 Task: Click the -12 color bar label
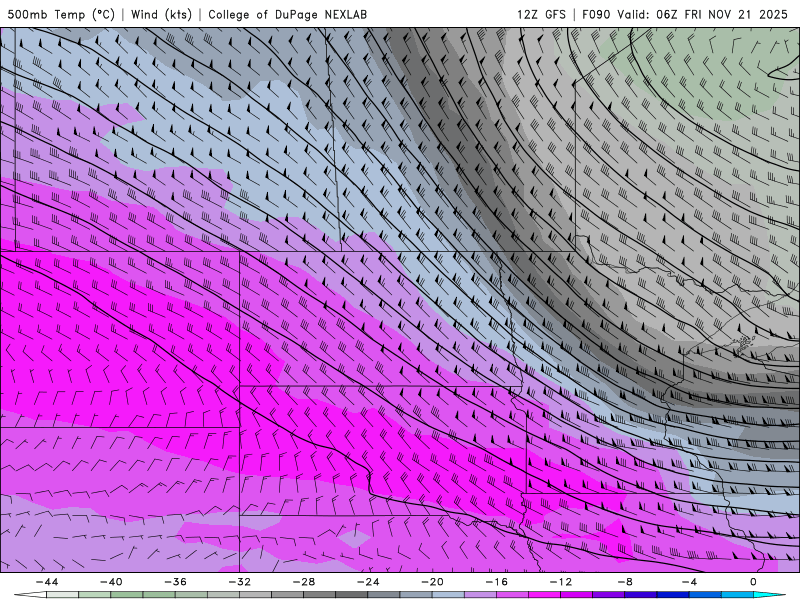(561, 582)
